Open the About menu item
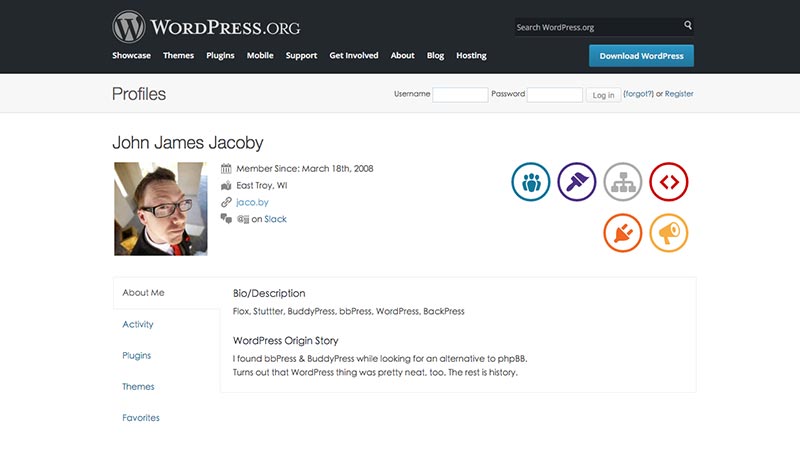This screenshot has width=800, height=450. click(402, 55)
